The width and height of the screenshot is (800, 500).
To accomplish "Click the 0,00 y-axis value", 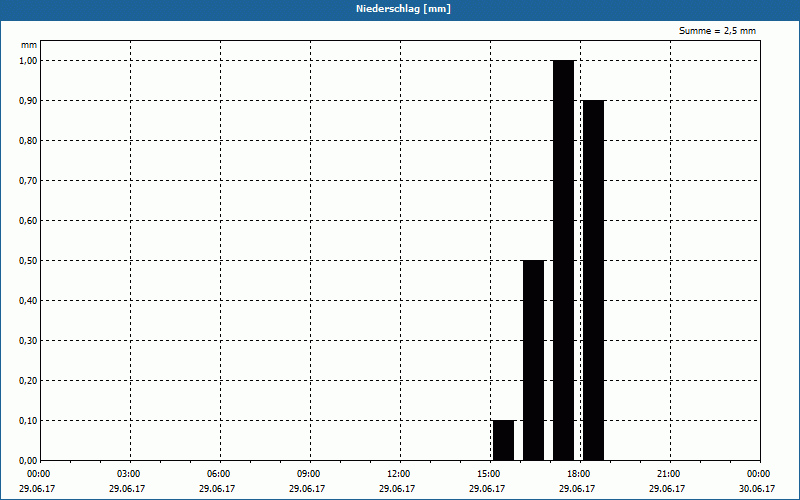I will click(x=28, y=461).
